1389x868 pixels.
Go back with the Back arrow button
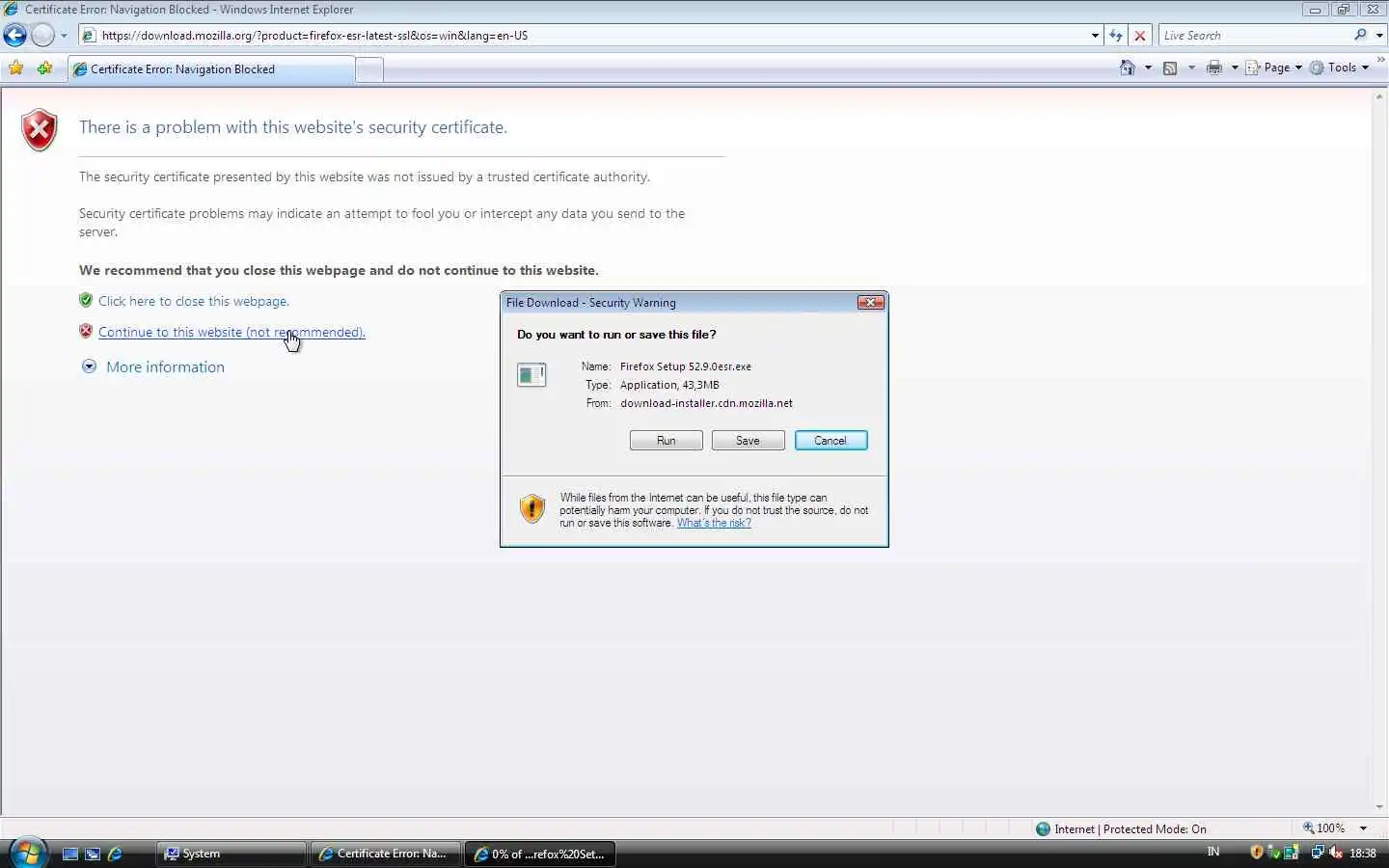14,36
